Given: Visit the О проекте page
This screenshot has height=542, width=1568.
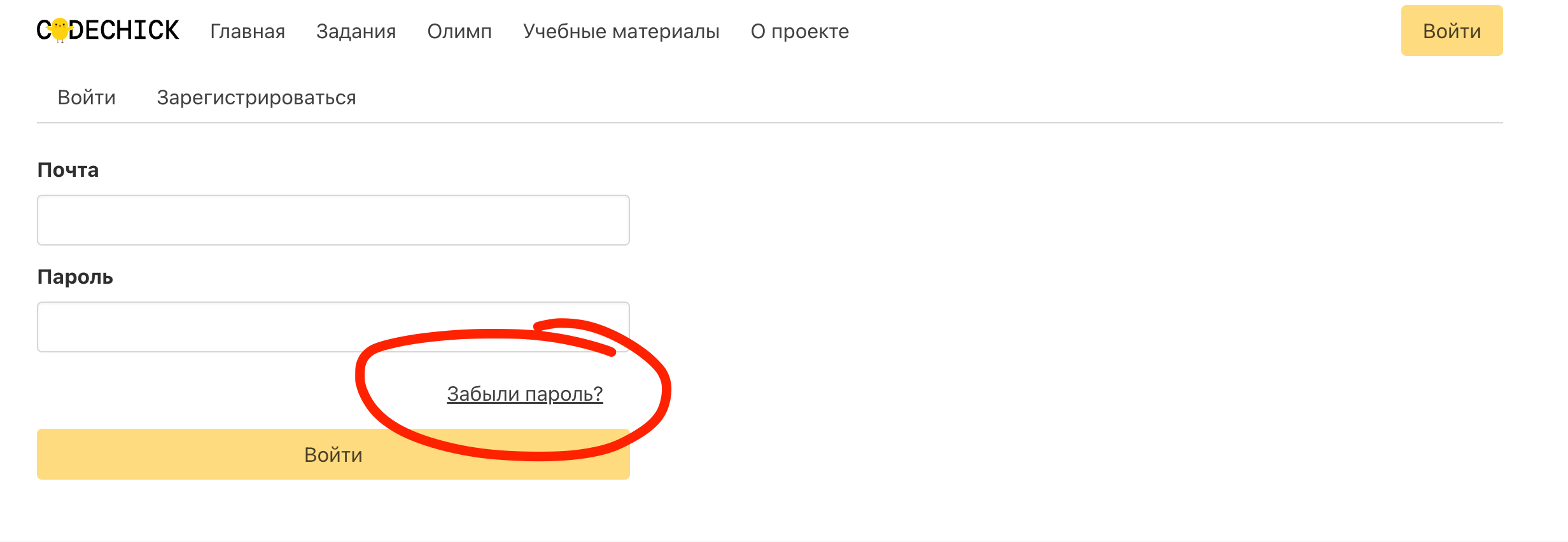Looking at the screenshot, I should point(800,31).
